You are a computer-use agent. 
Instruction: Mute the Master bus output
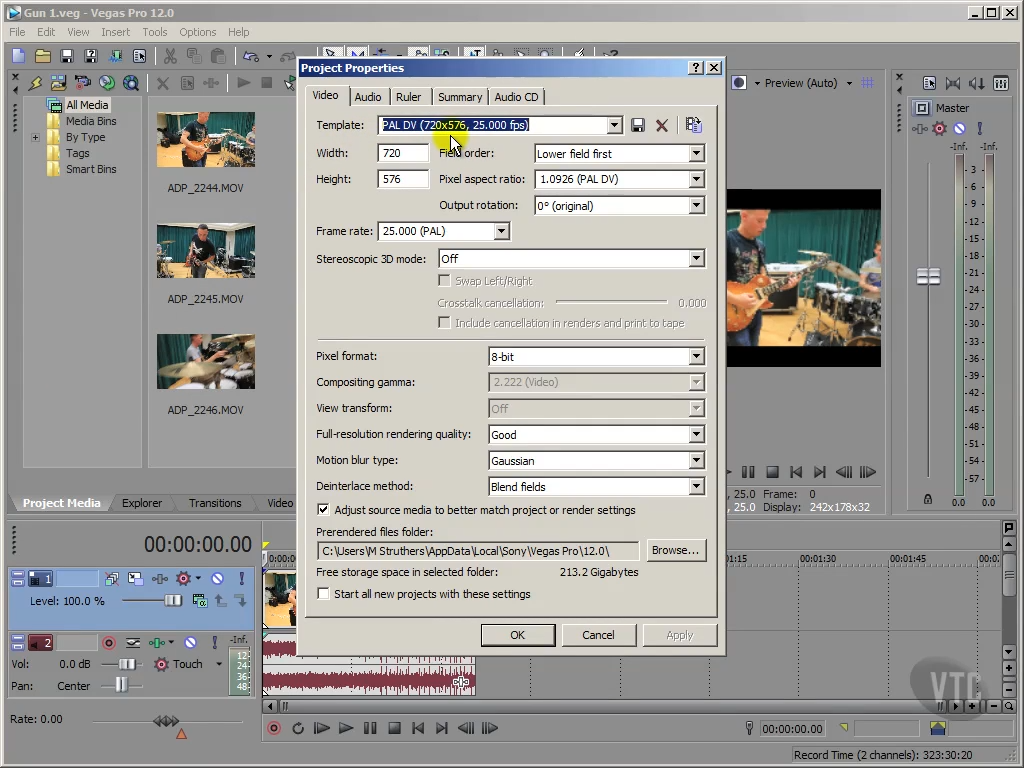(959, 129)
